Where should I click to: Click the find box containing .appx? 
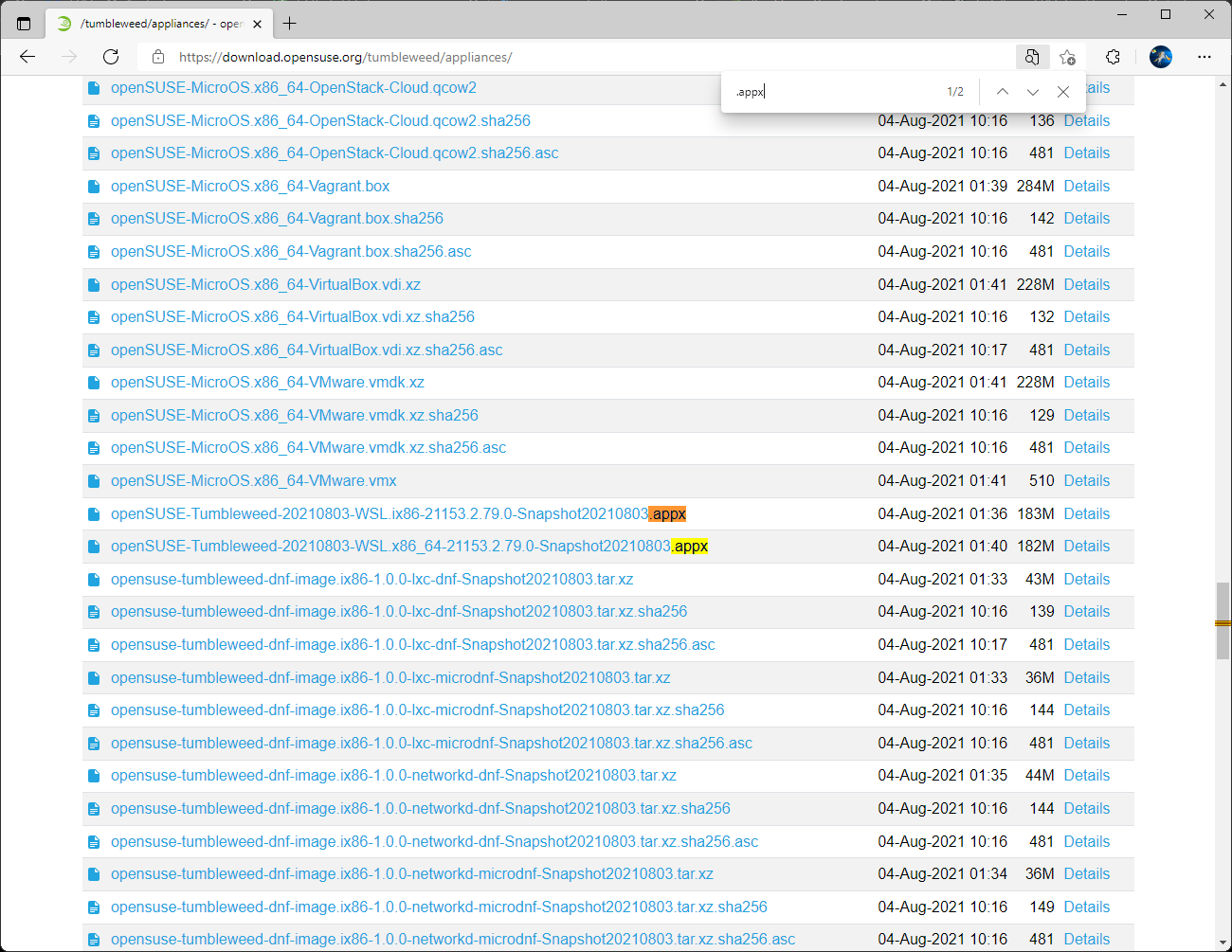(834, 92)
